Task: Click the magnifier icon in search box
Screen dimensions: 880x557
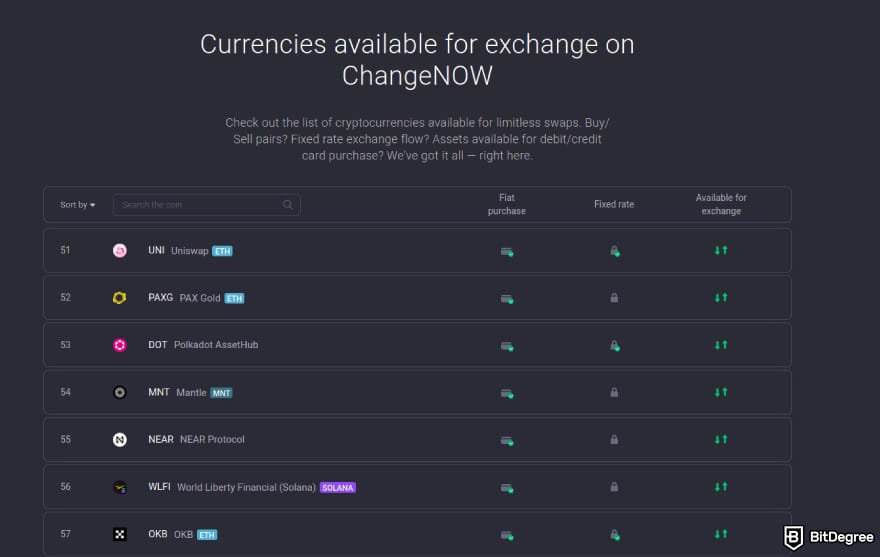Action: [x=288, y=205]
